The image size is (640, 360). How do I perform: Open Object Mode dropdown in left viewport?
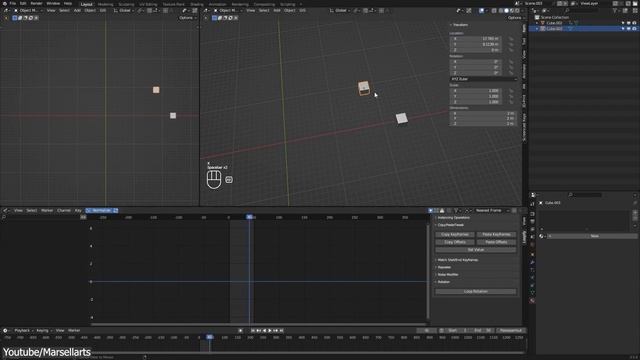pos(29,10)
